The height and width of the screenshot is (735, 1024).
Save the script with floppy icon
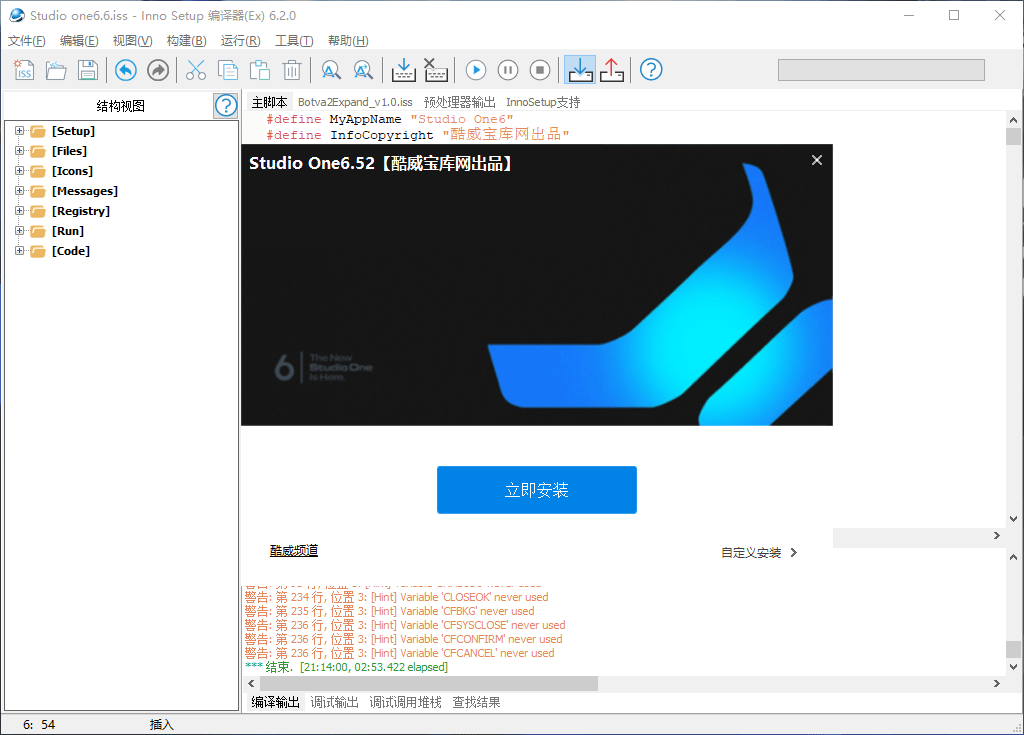[x=88, y=70]
